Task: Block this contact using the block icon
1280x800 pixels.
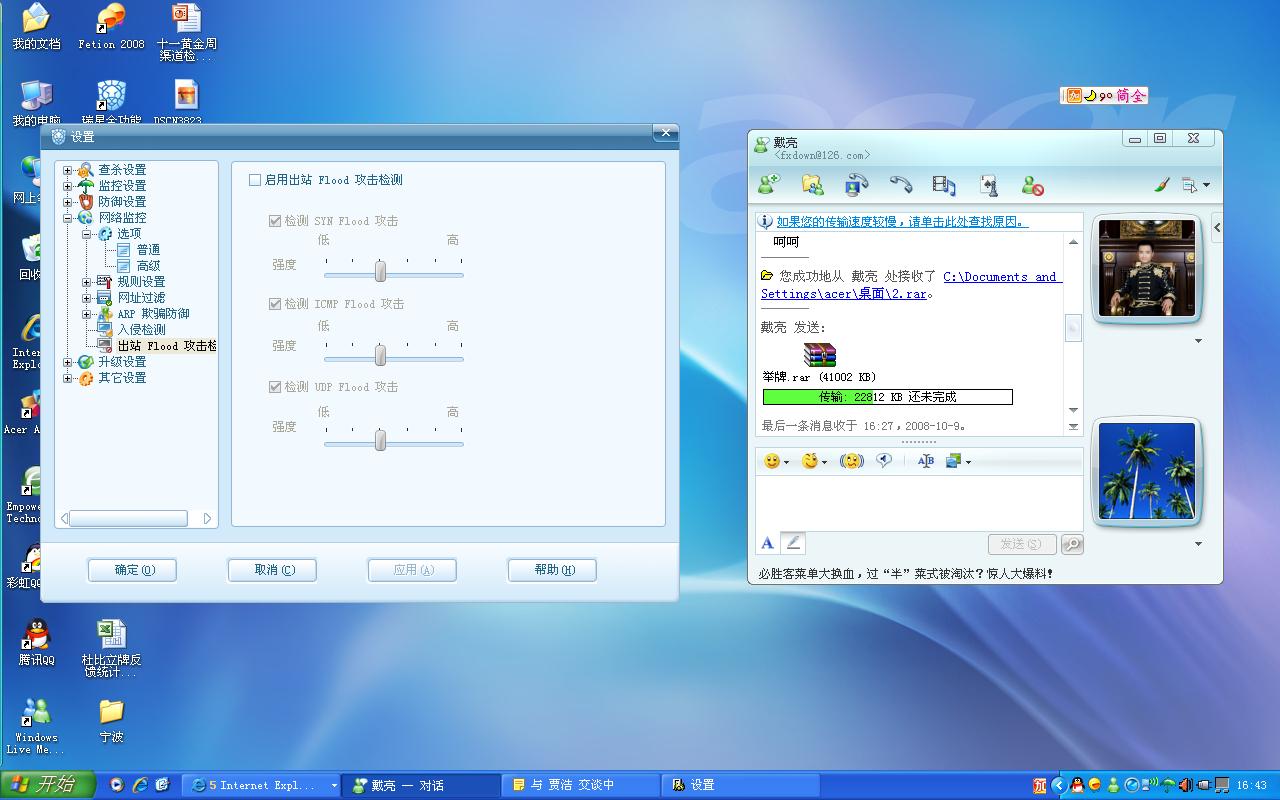Action: click(1032, 185)
